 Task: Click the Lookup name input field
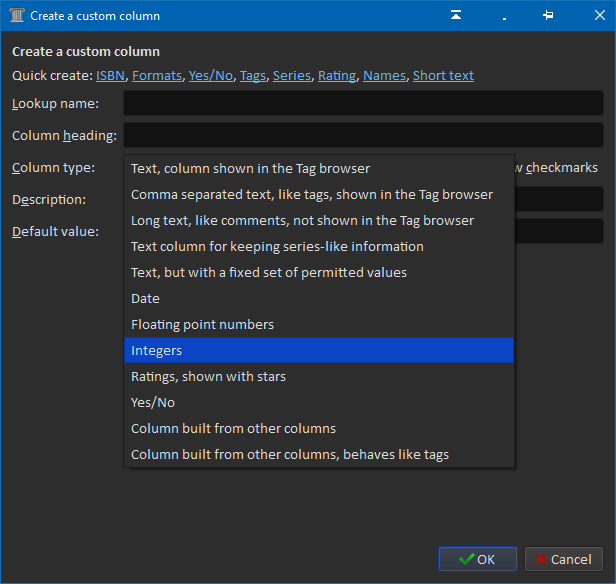pos(363,104)
